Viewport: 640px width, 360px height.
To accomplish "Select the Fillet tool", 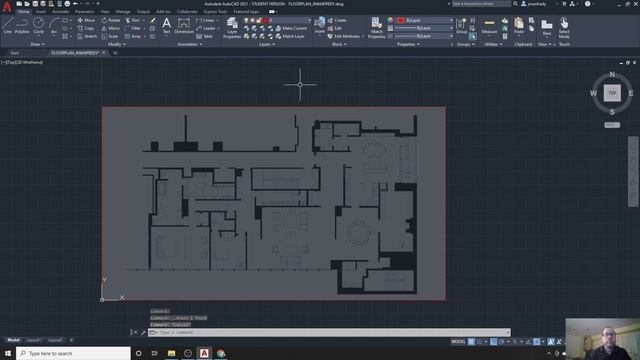I will coord(133,28).
